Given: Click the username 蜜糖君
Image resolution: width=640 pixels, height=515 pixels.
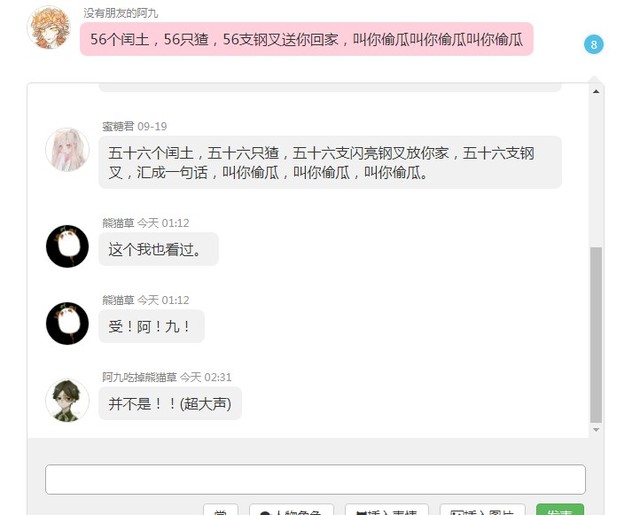Looking at the screenshot, I should (x=118, y=126).
